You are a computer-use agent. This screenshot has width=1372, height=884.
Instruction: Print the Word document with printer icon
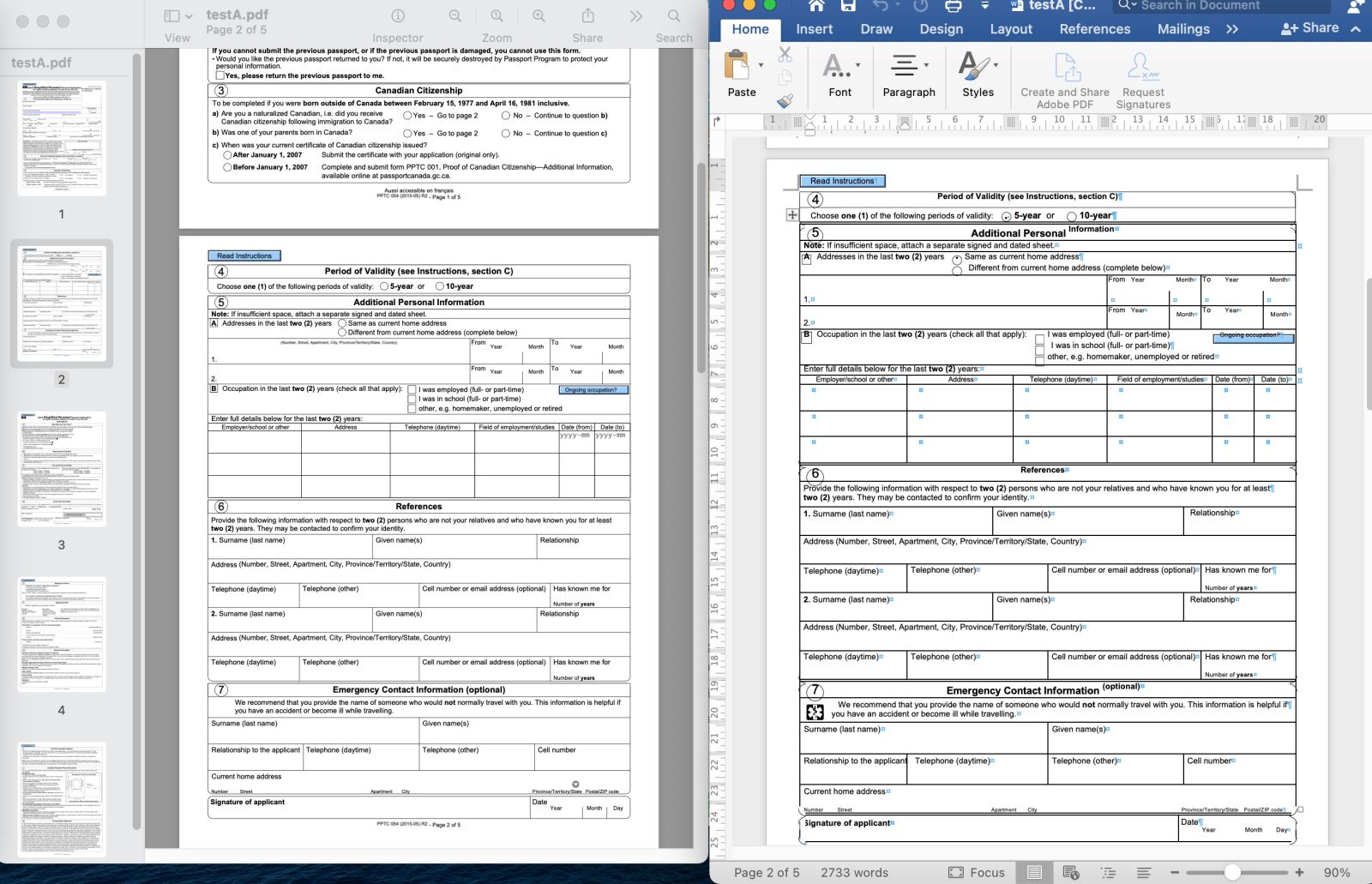(x=953, y=6)
